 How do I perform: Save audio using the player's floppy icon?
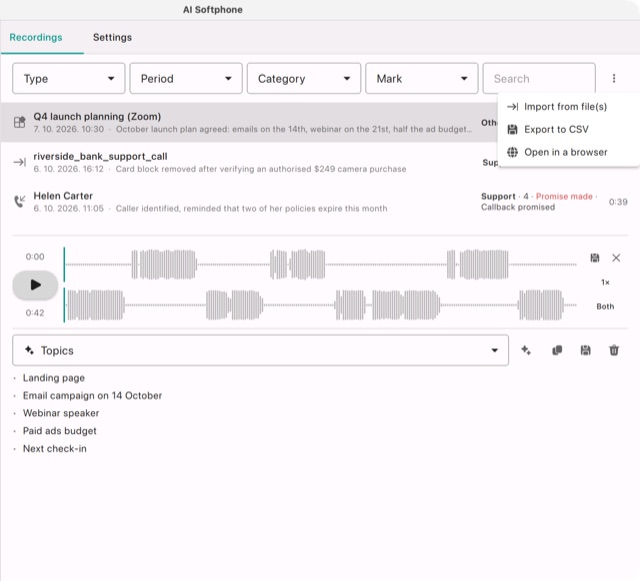595,258
